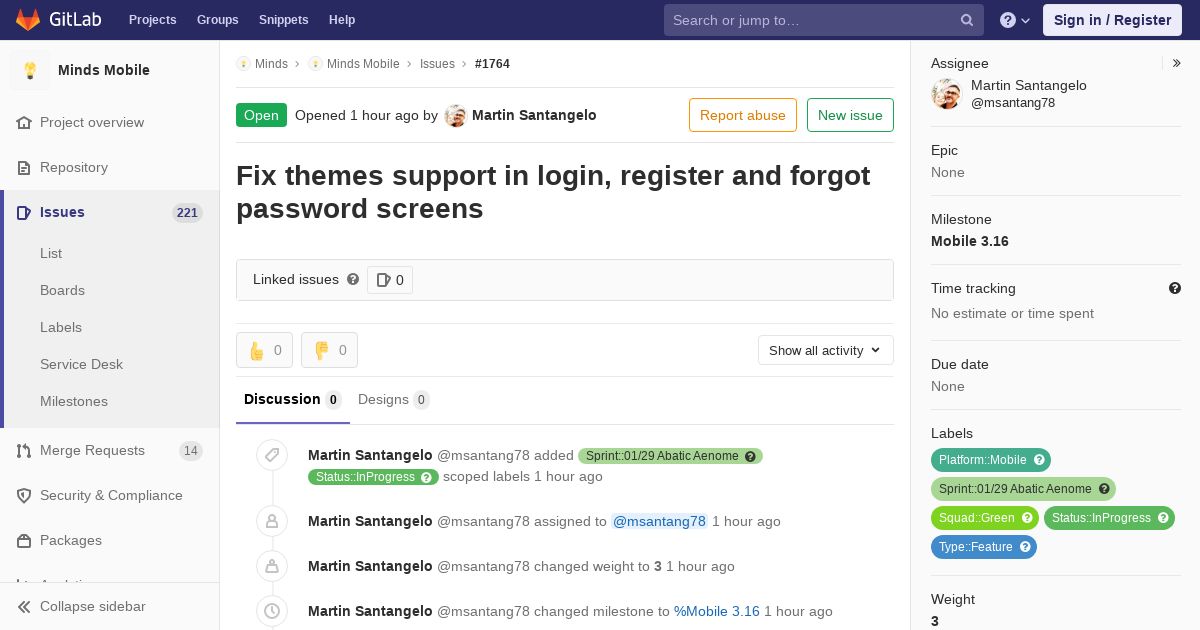This screenshot has height=630, width=1200.
Task: Give a thumbs up reaction
Action: click(264, 350)
